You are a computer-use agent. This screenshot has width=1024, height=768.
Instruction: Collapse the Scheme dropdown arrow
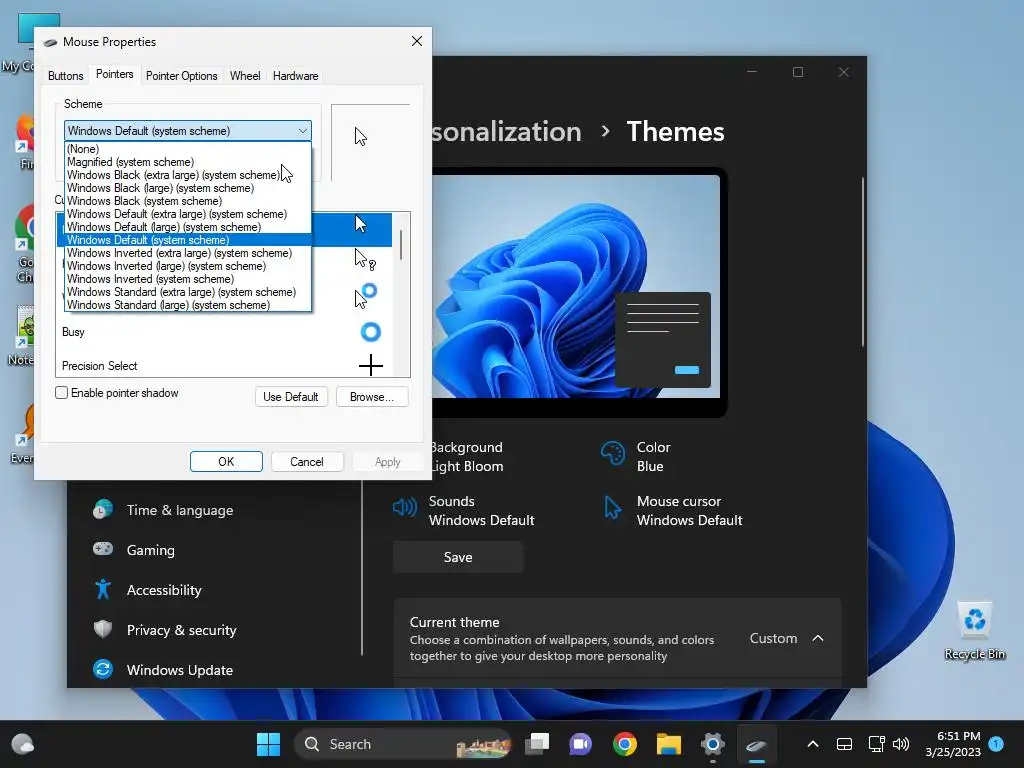[x=302, y=131]
